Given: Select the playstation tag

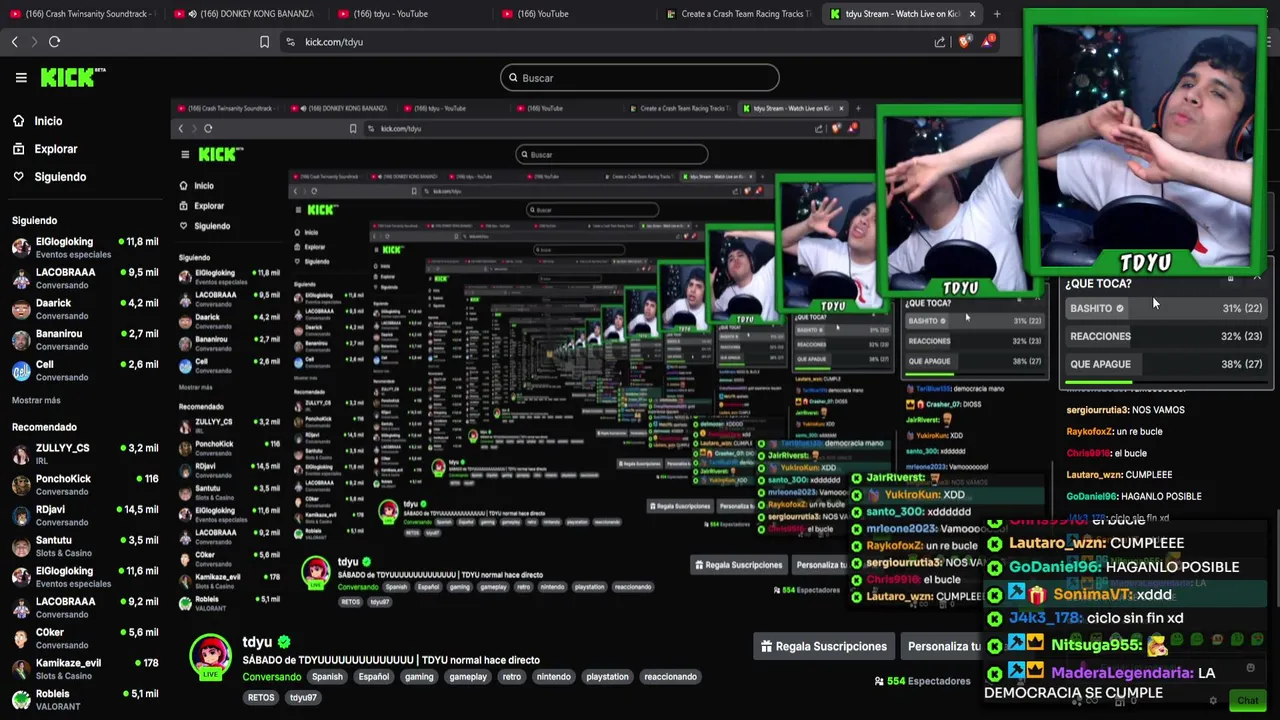Looking at the screenshot, I should (x=607, y=677).
